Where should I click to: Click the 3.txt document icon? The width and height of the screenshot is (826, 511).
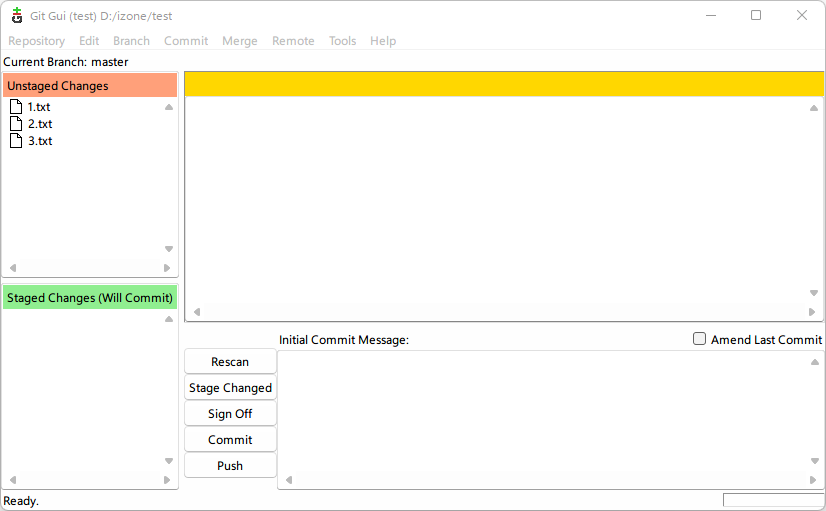click(15, 141)
